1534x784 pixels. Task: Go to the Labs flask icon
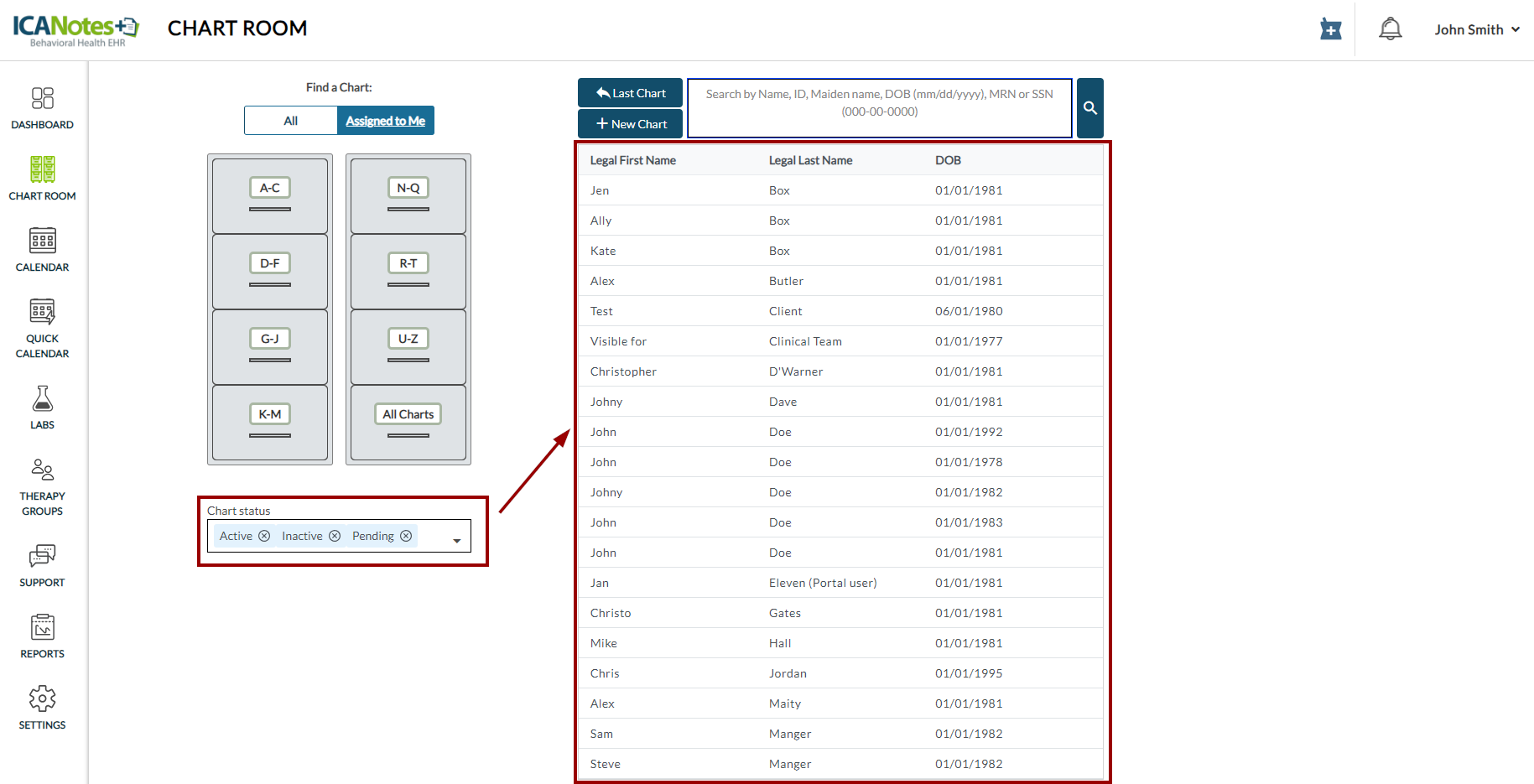pyautogui.click(x=42, y=400)
